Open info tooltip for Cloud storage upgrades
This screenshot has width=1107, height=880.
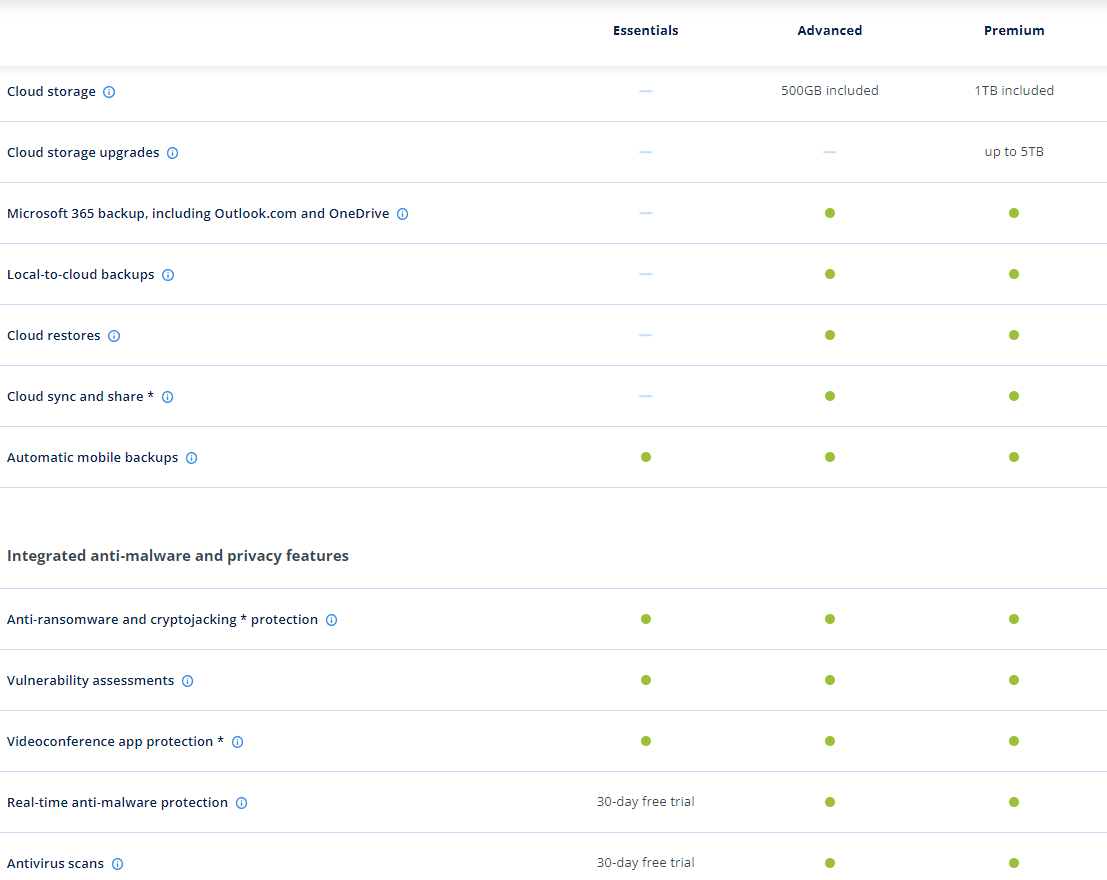coord(172,153)
